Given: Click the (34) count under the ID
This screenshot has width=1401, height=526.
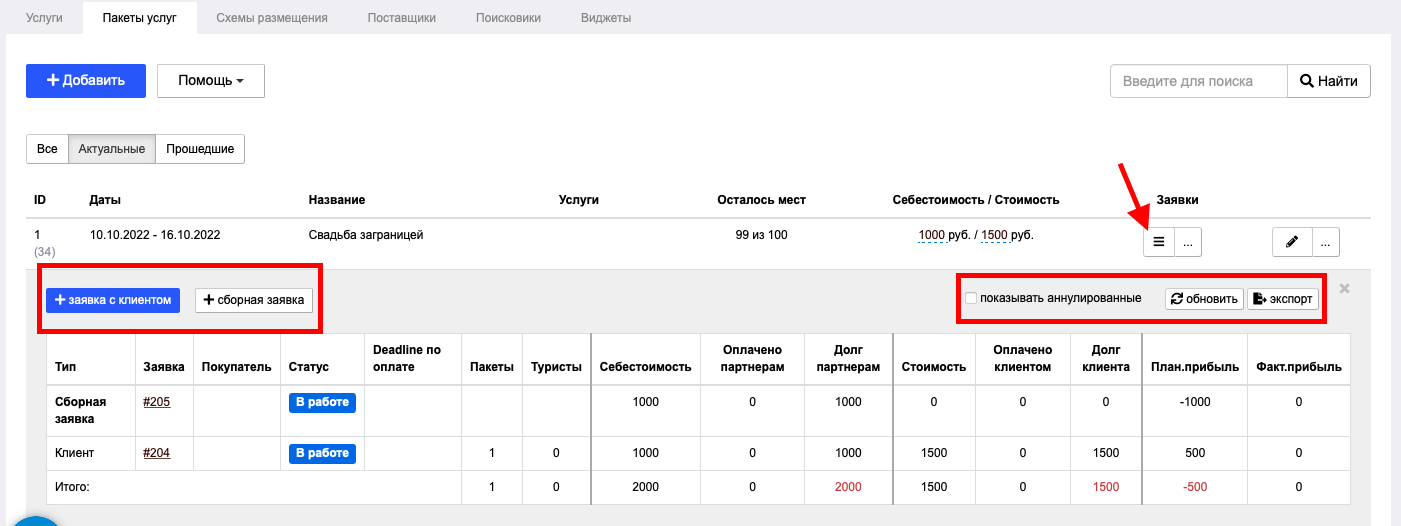Looking at the screenshot, I should tap(43, 251).
